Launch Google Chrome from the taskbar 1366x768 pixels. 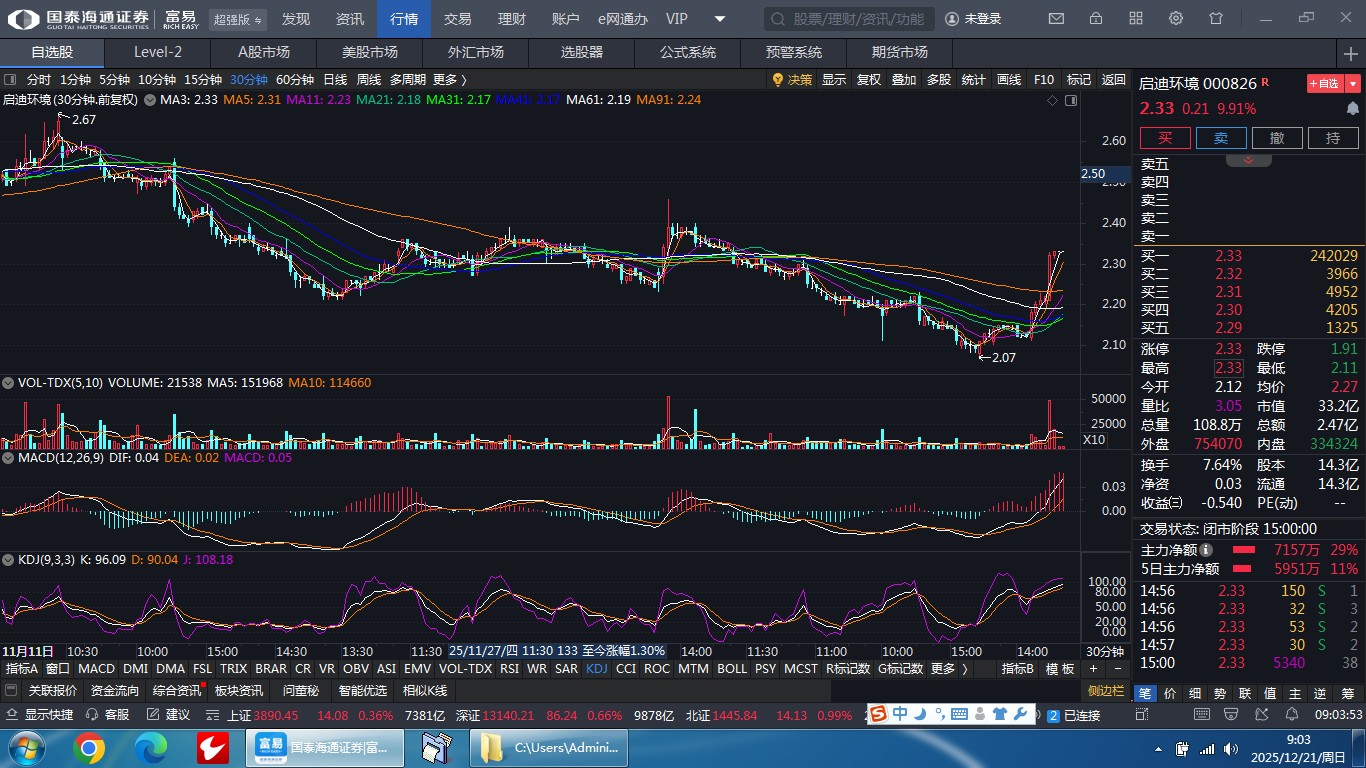pos(88,747)
